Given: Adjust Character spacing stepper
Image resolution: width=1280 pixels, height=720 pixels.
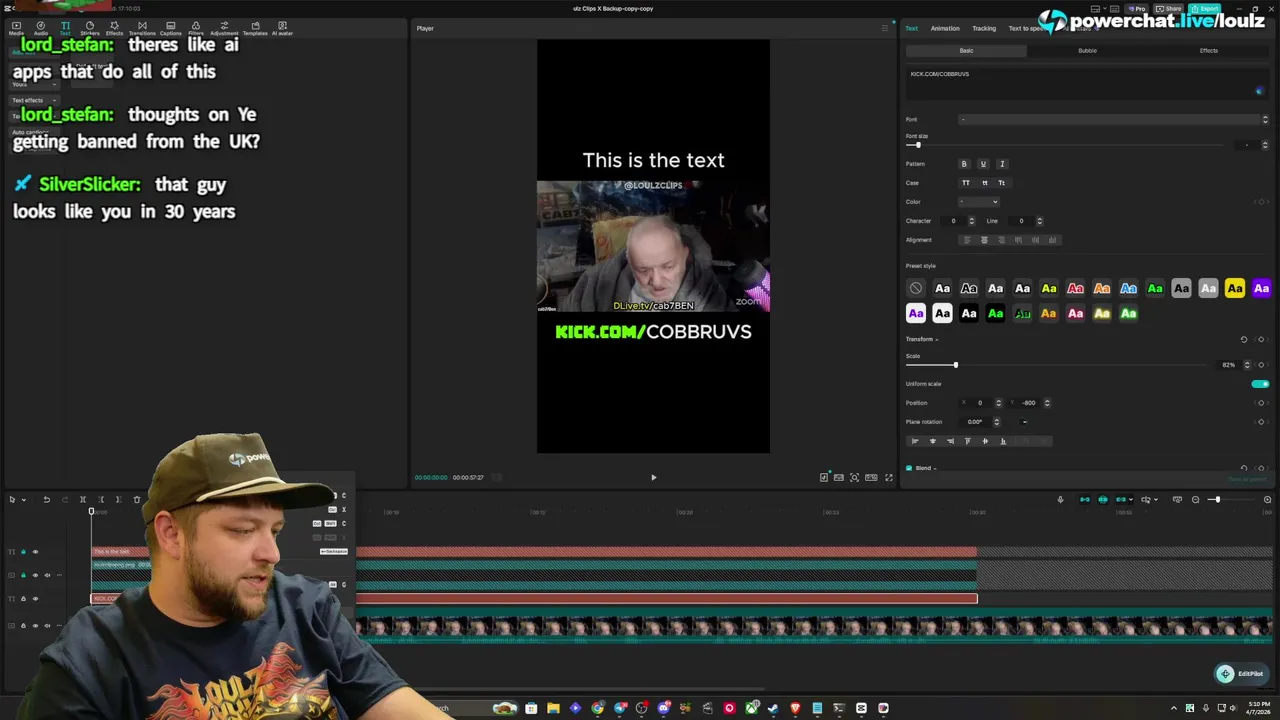Looking at the screenshot, I should click(x=971, y=221).
